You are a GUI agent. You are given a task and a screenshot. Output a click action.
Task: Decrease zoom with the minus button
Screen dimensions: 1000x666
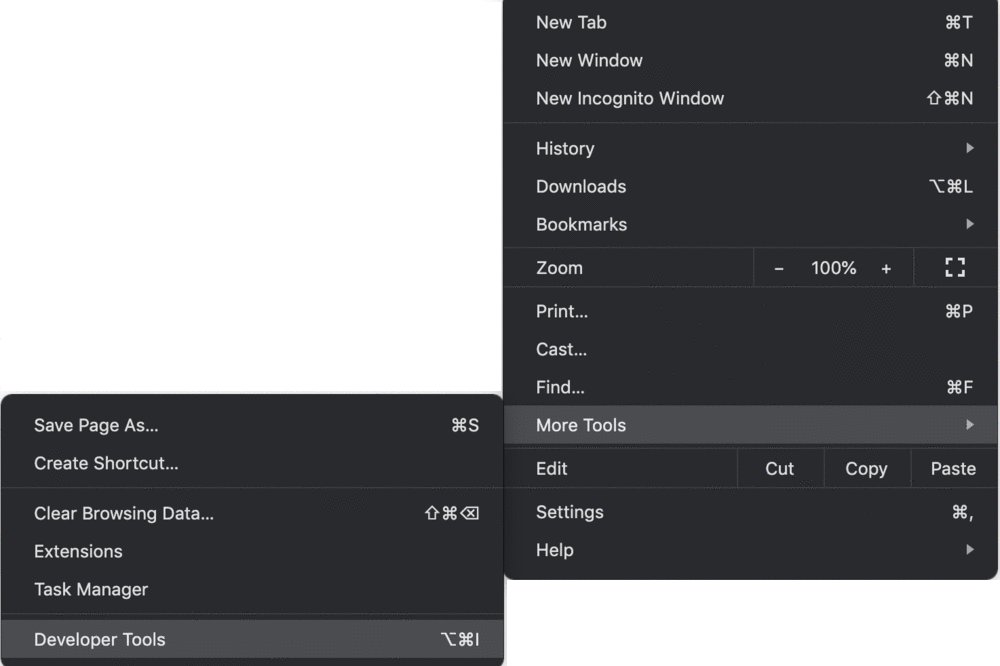(x=779, y=269)
